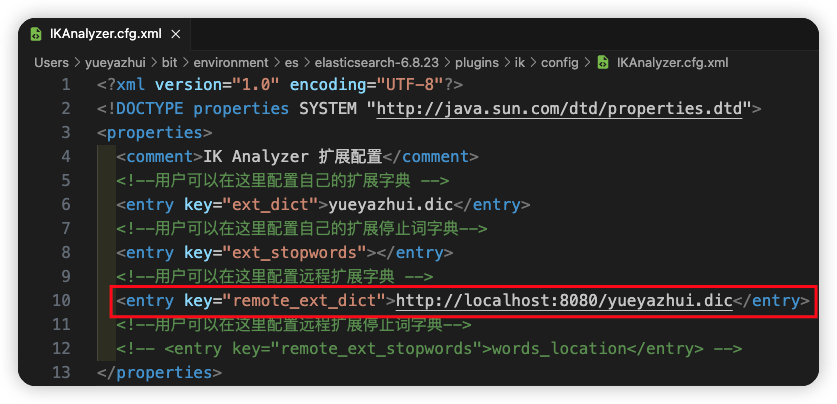Click DOCTYPE keyword on line 2
Screen dimensions: 837x404
pyautogui.click(x=150, y=109)
